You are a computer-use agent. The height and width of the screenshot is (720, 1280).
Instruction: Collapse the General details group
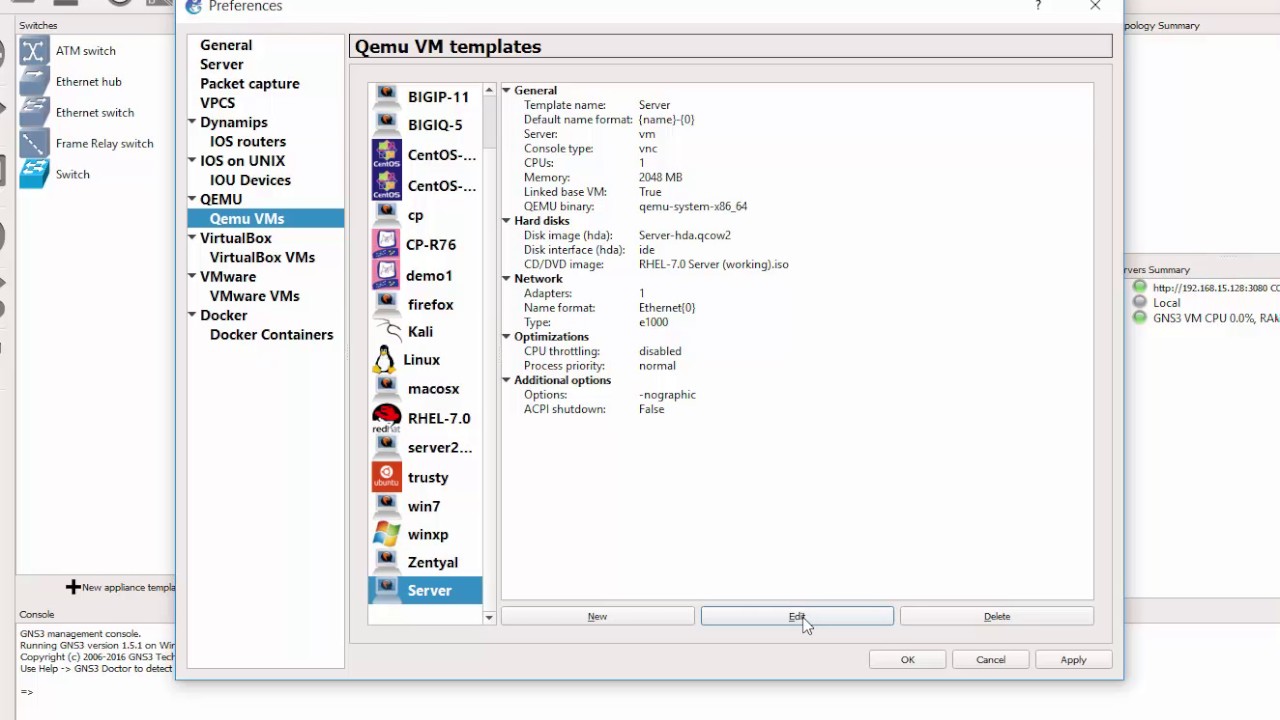click(507, 91)
